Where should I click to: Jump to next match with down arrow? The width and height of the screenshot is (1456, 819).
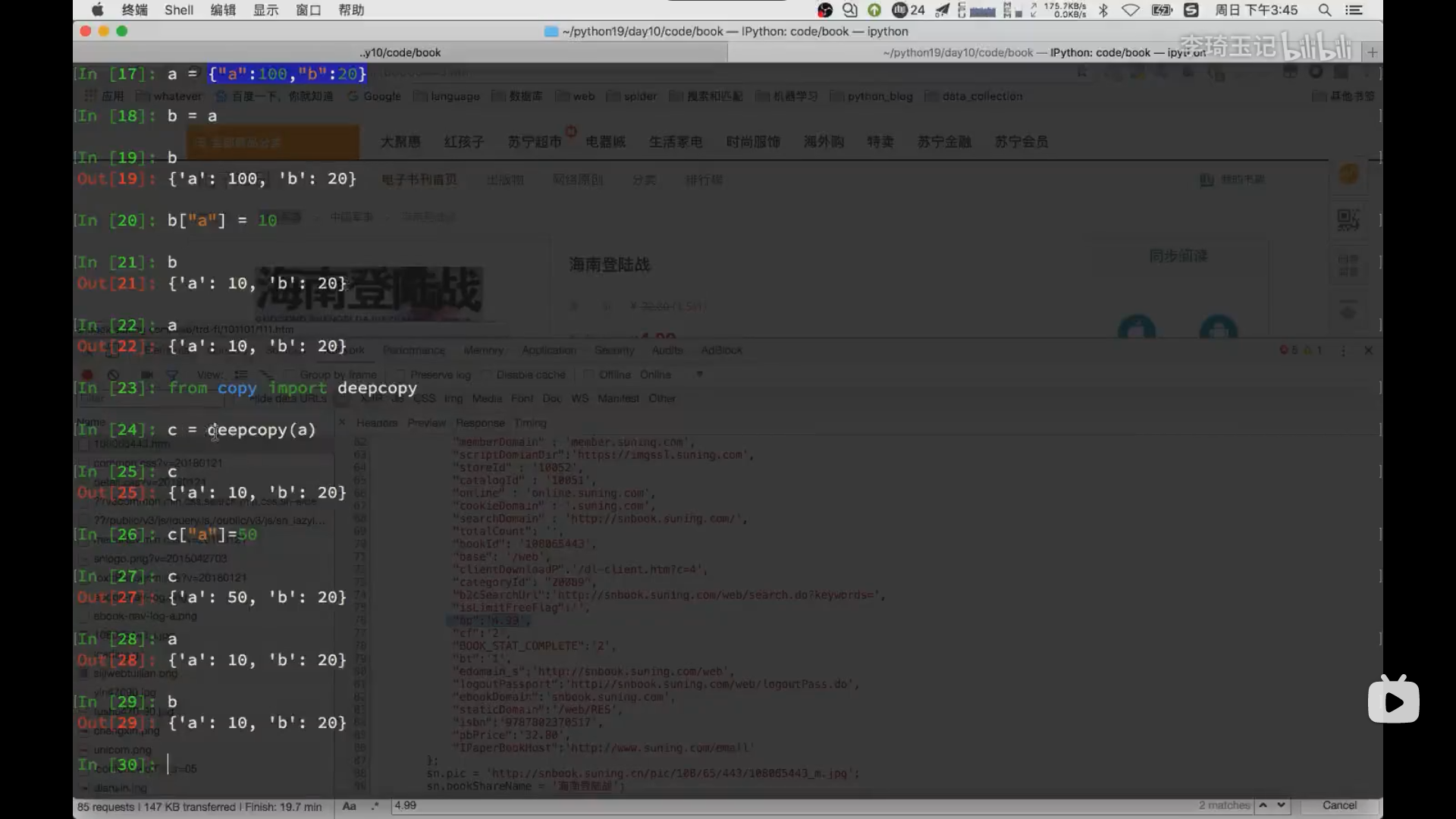1282,805
